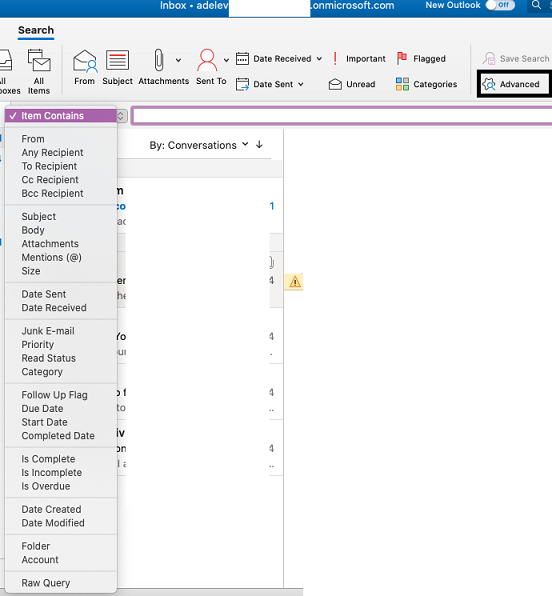Screen dimensions: 552x596
Task: Choose Account menu entry
Action: [x=61, y=560]
